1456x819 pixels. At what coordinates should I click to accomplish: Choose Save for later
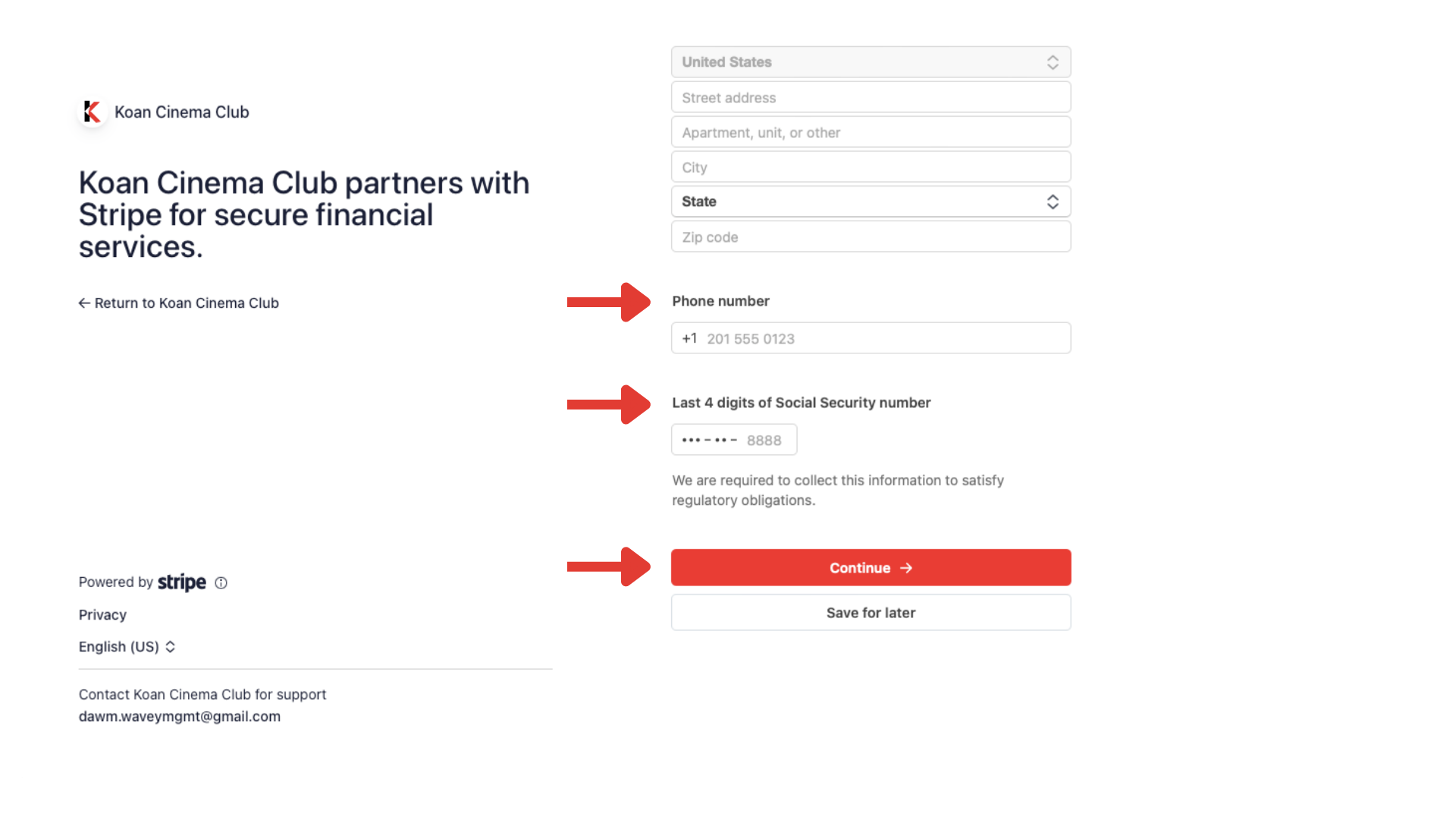871,613
